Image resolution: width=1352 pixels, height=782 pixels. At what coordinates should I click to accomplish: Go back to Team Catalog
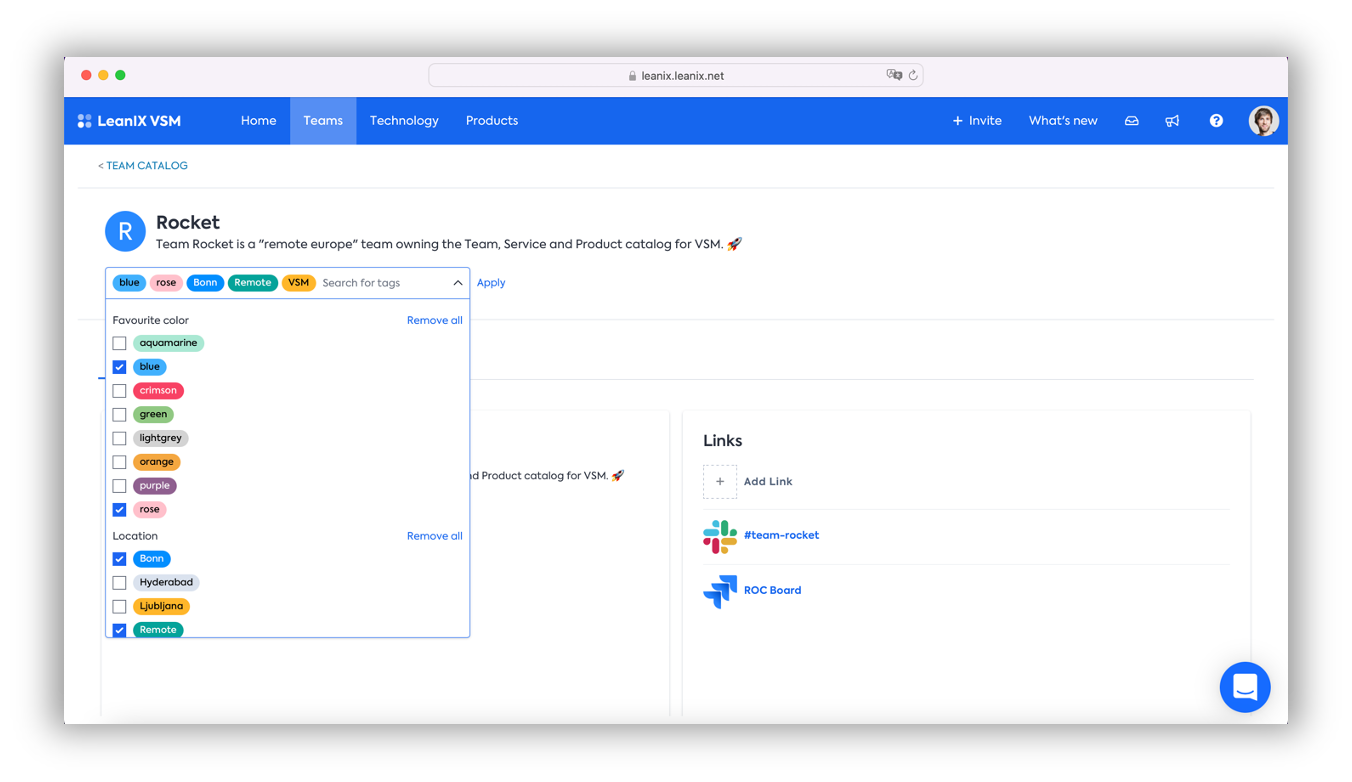pyautogui.click(x=143, y=166)
